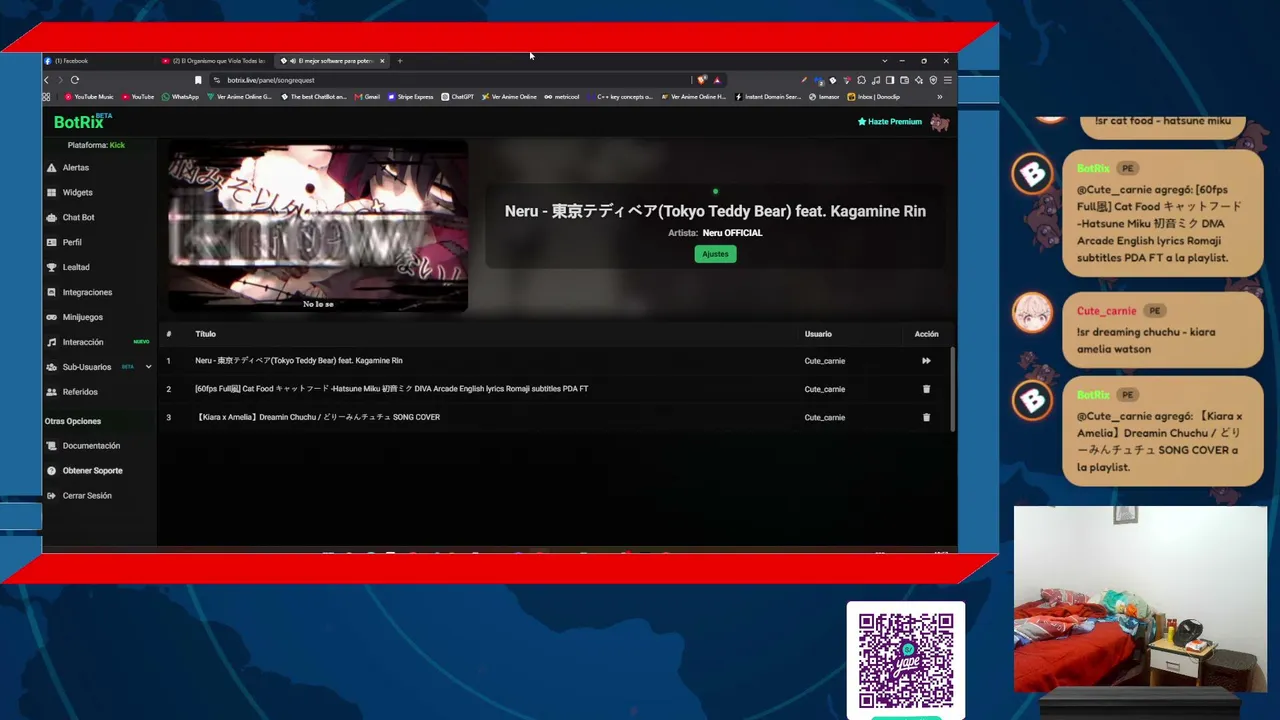Click the song queue vertical scrollbar
This screenshot has width=1280, height=720.
point(953,389)
